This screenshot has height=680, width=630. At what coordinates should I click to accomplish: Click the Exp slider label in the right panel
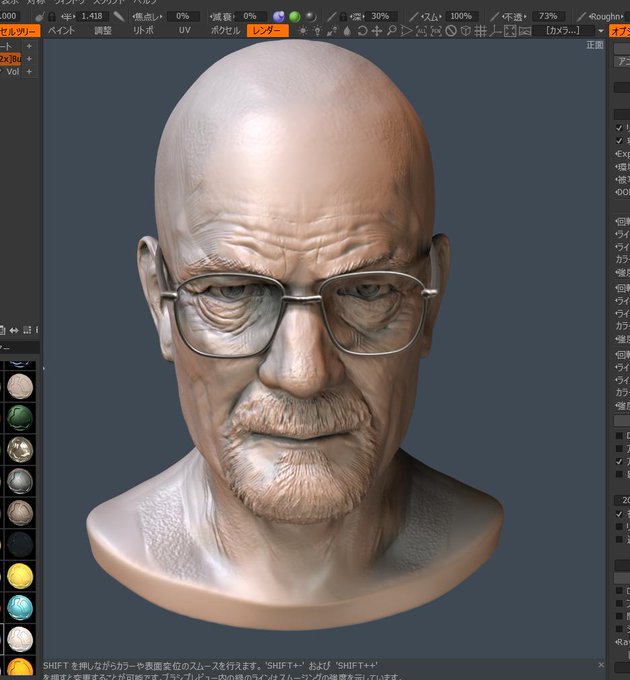623,154
